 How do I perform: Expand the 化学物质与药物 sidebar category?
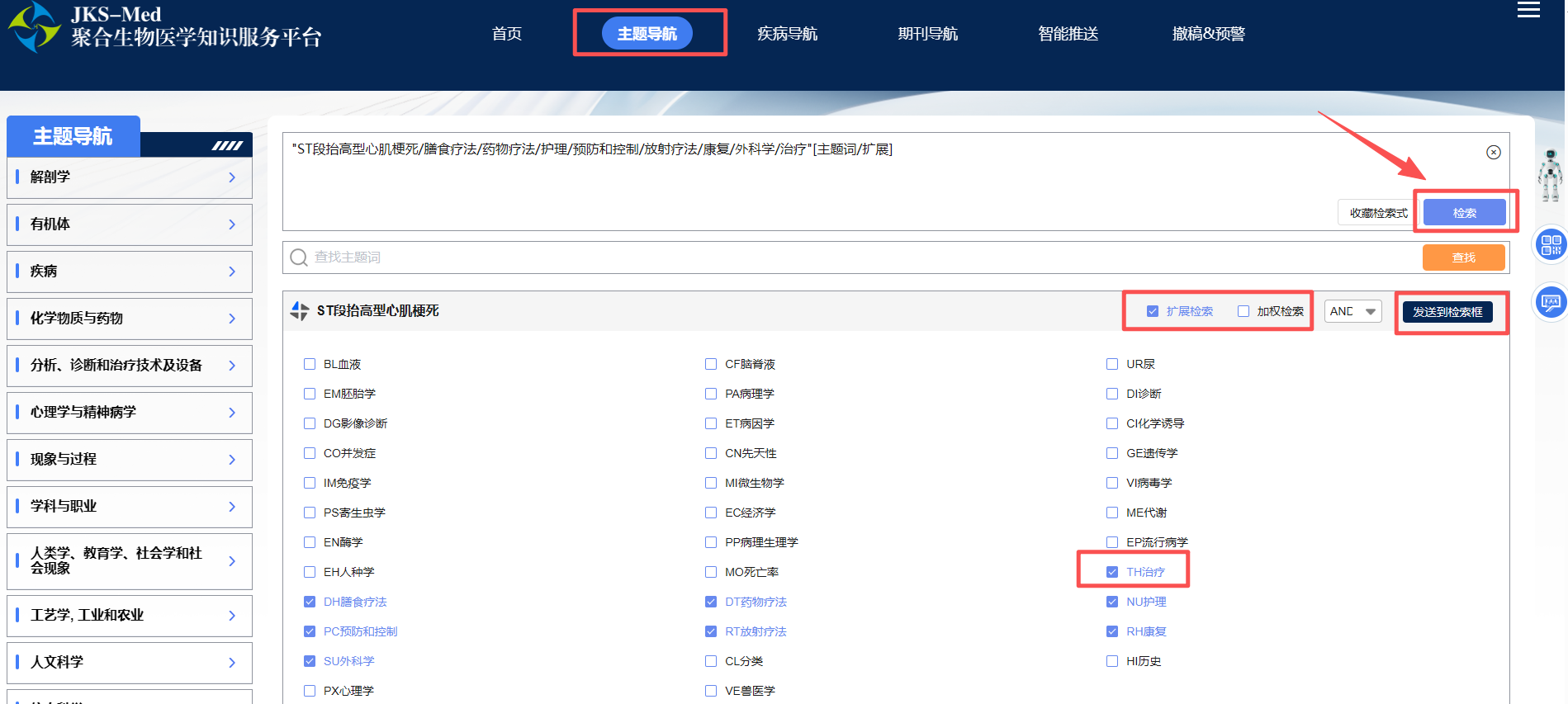pos(130,319)
